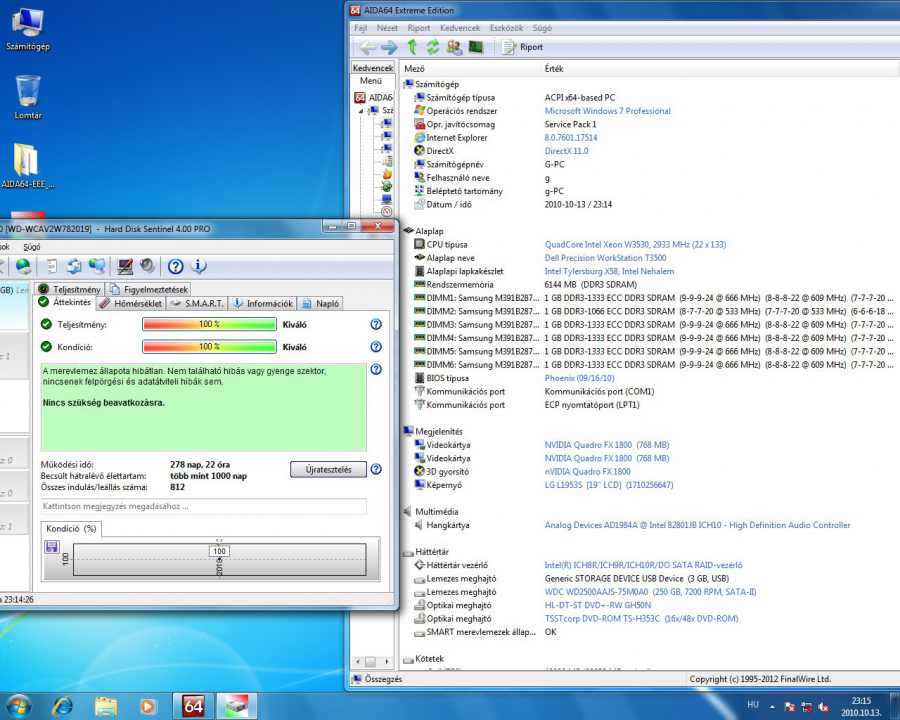Click the green board icon in AIDA64 toolbar
This screenshot has height=720, width=900.
(x=476, y=47)
